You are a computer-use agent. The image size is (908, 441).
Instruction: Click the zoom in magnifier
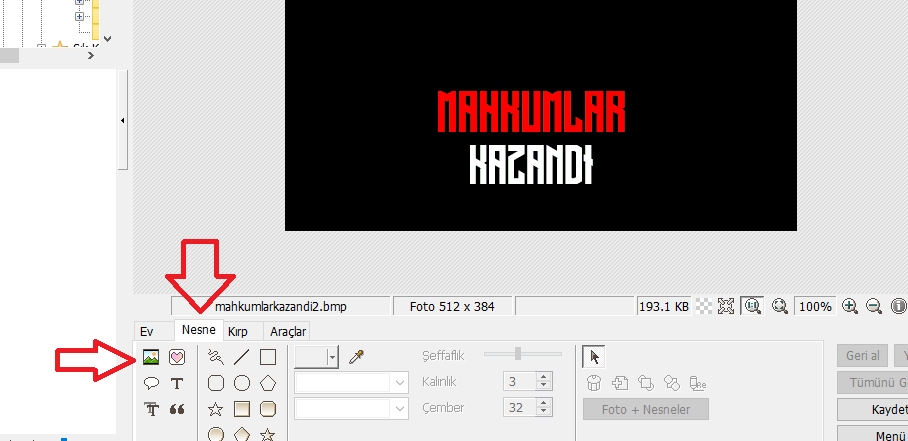(850, 306)
